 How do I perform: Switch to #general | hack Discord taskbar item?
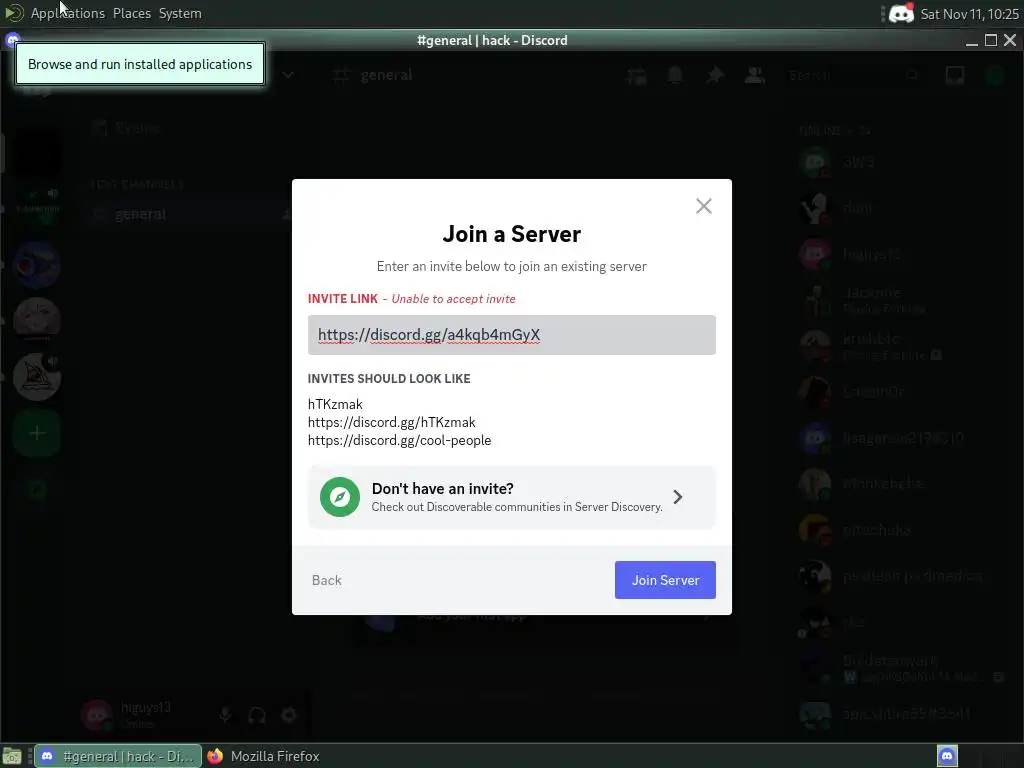[x=118, y=756]
